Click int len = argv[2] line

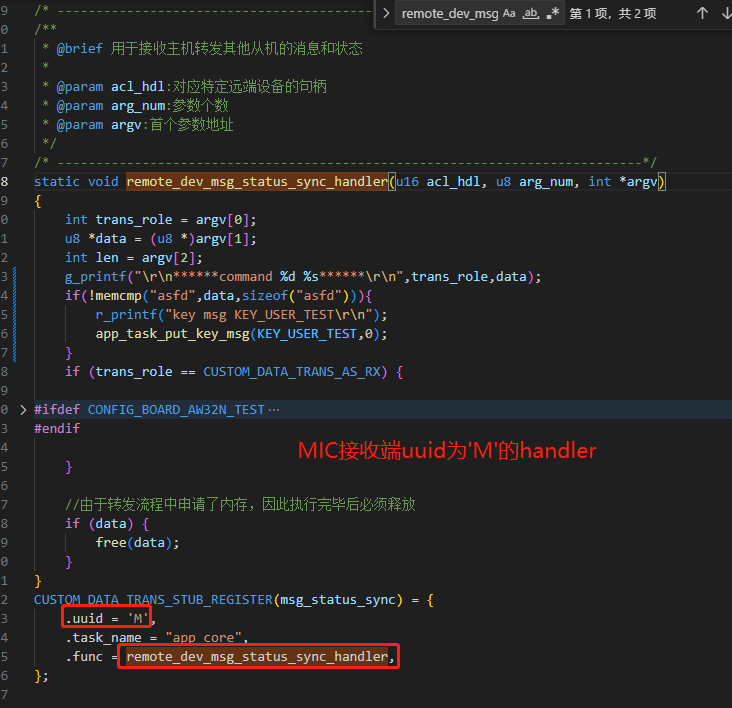[134, 258]
